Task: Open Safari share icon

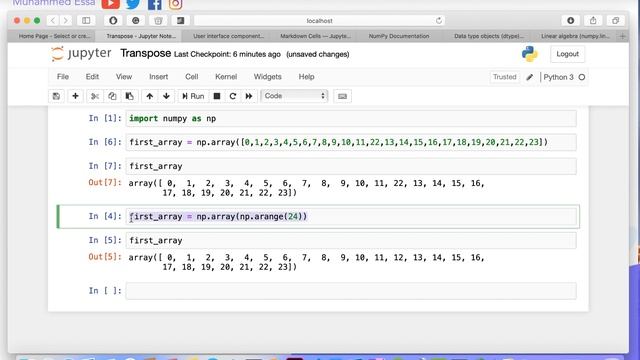Action: [593, 20]
